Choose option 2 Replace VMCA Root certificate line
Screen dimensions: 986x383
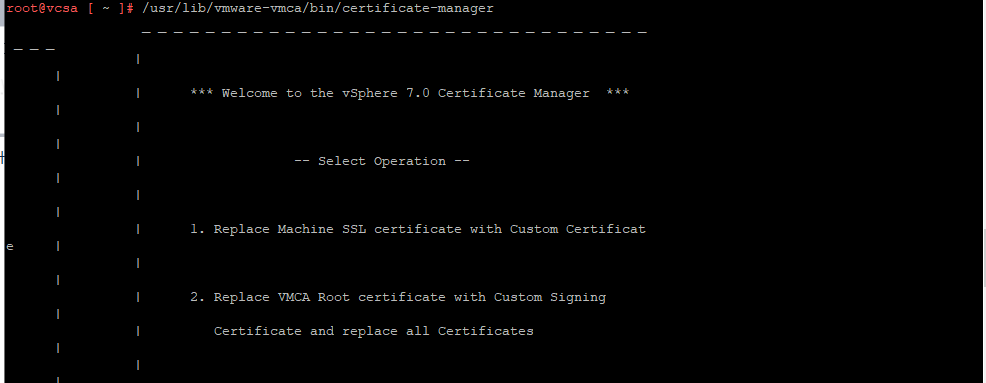coord(398,297)
